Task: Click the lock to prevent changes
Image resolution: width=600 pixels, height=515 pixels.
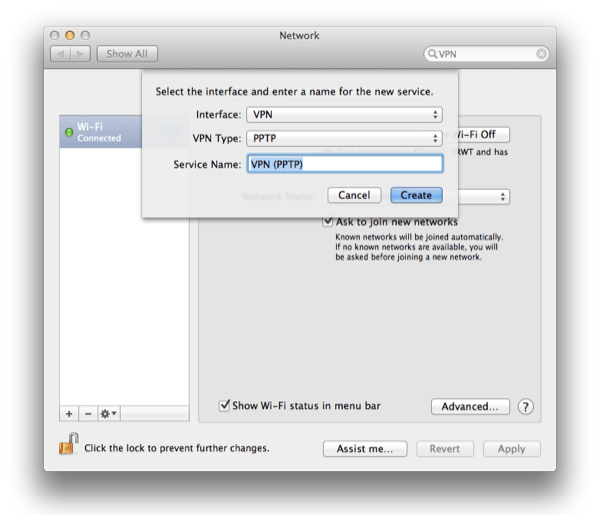Action: (x=68, y=444)
